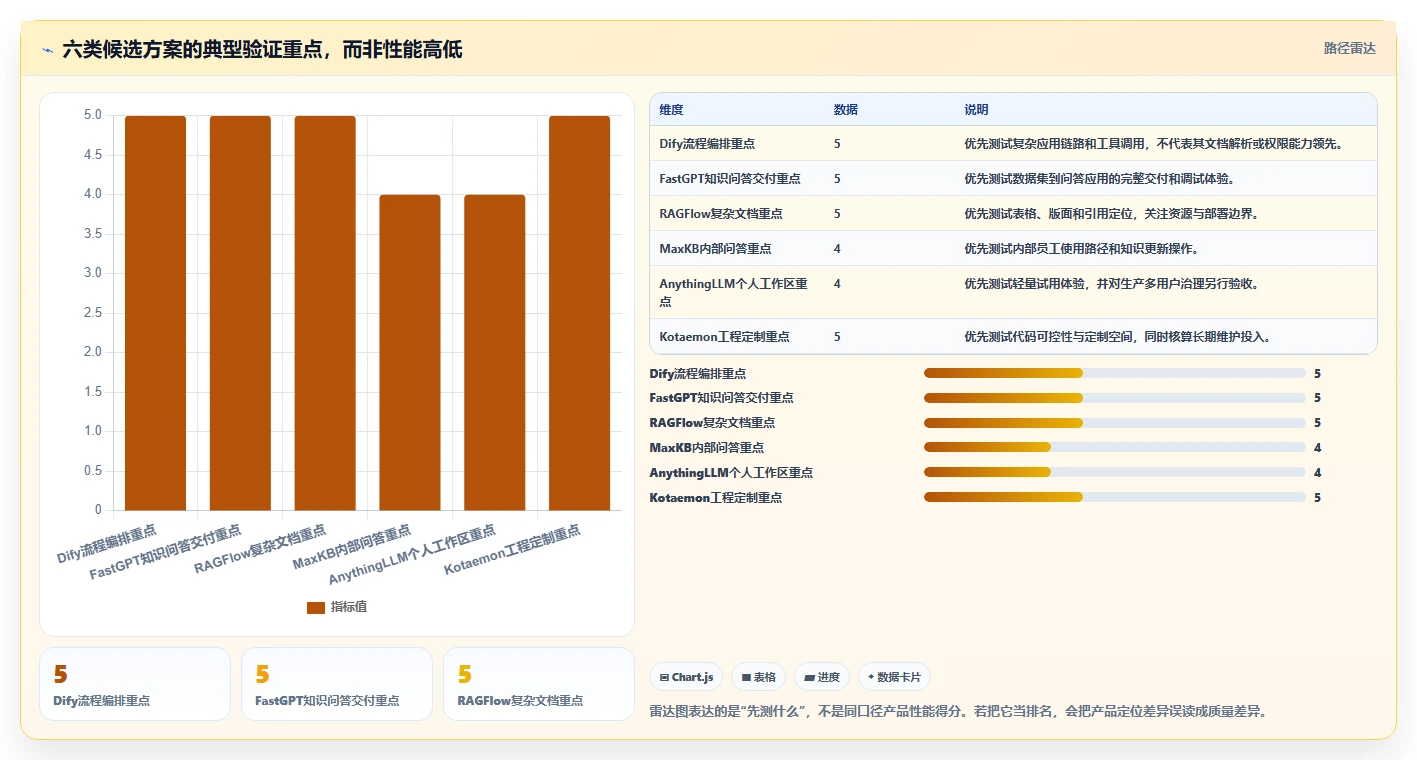Image resolution: width=1417 pixels, height=760 pixels.
Task: Click the Kotaemon工程定制重点 chart bar
Action: click(x=579, y=313)
